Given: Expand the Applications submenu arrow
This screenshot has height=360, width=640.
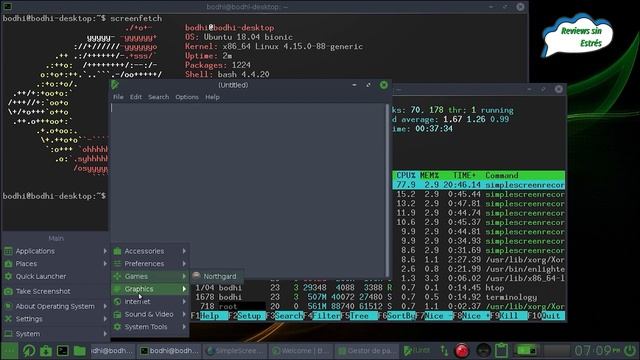Looking at the screenshot, I should (x=105, y=251).
